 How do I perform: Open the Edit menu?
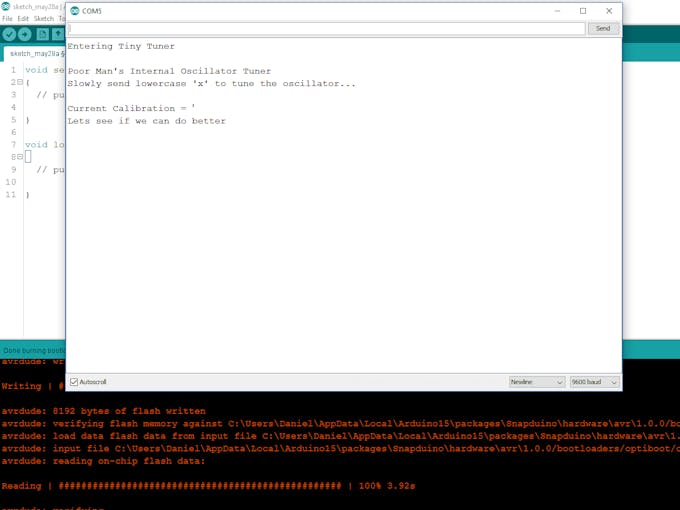coord(23,19)
